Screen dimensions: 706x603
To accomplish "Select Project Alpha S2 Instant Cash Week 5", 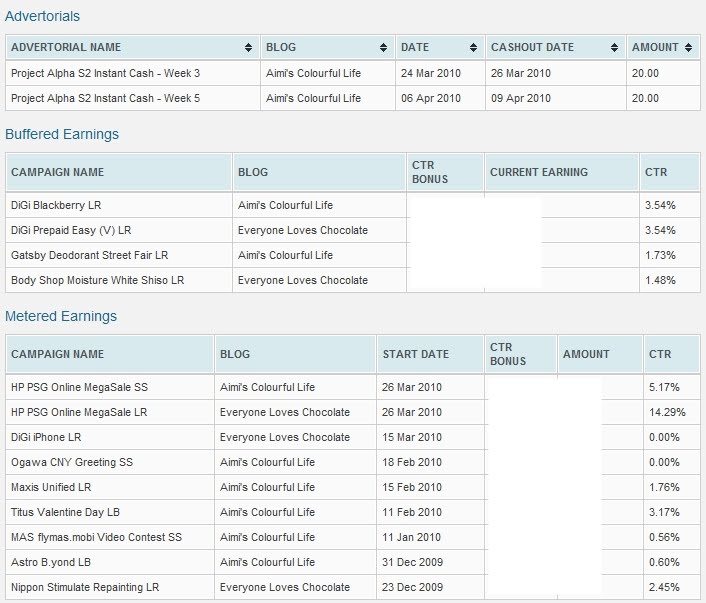I will tap(105, 98).
